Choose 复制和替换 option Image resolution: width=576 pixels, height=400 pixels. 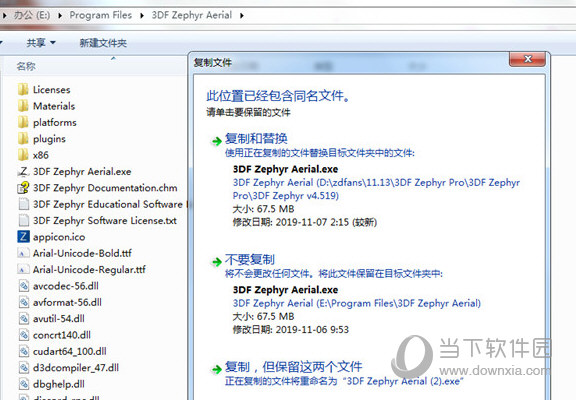tap(256, 139)
